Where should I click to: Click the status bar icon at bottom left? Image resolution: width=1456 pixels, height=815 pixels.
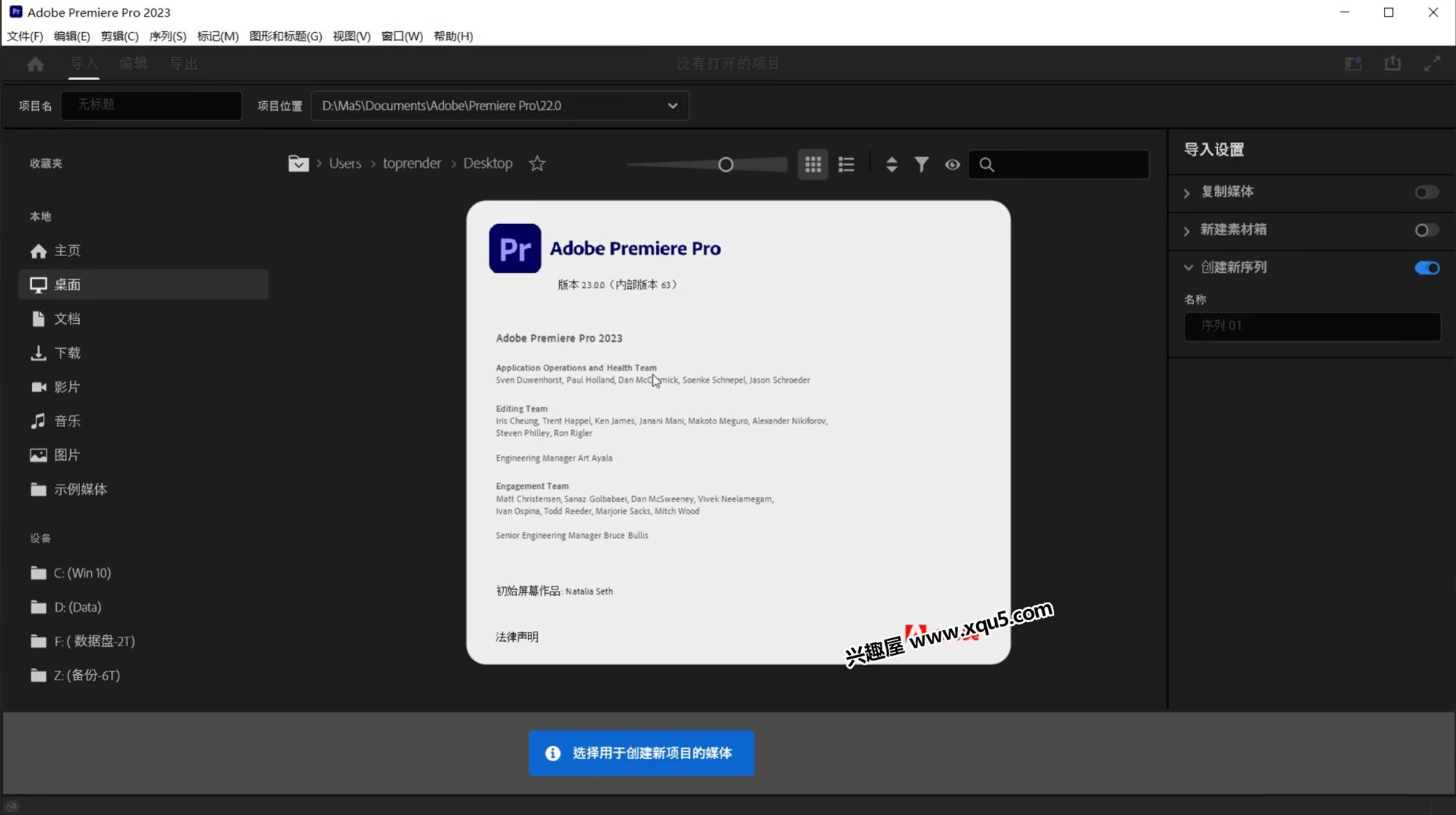click(x=12, y=806)
